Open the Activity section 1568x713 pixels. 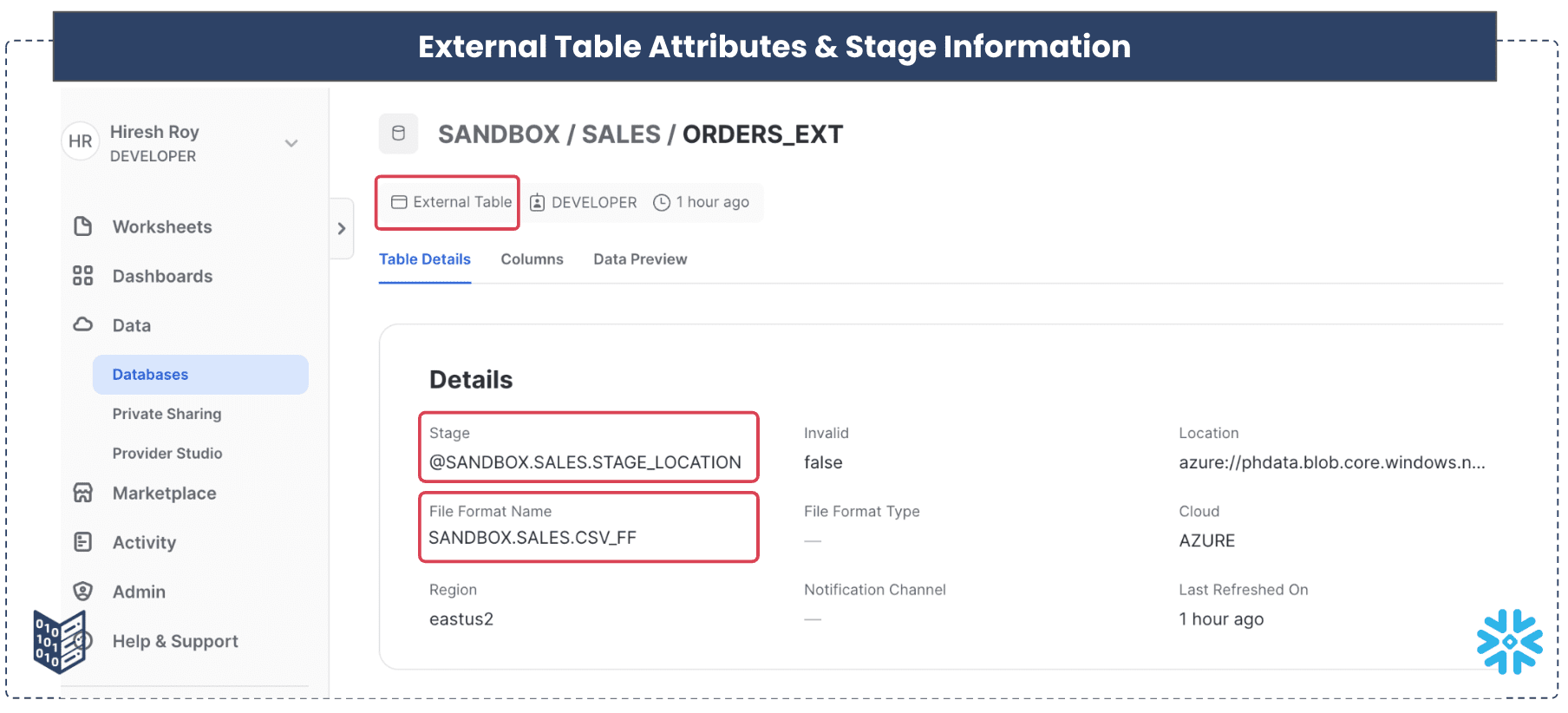pos(145,542)
